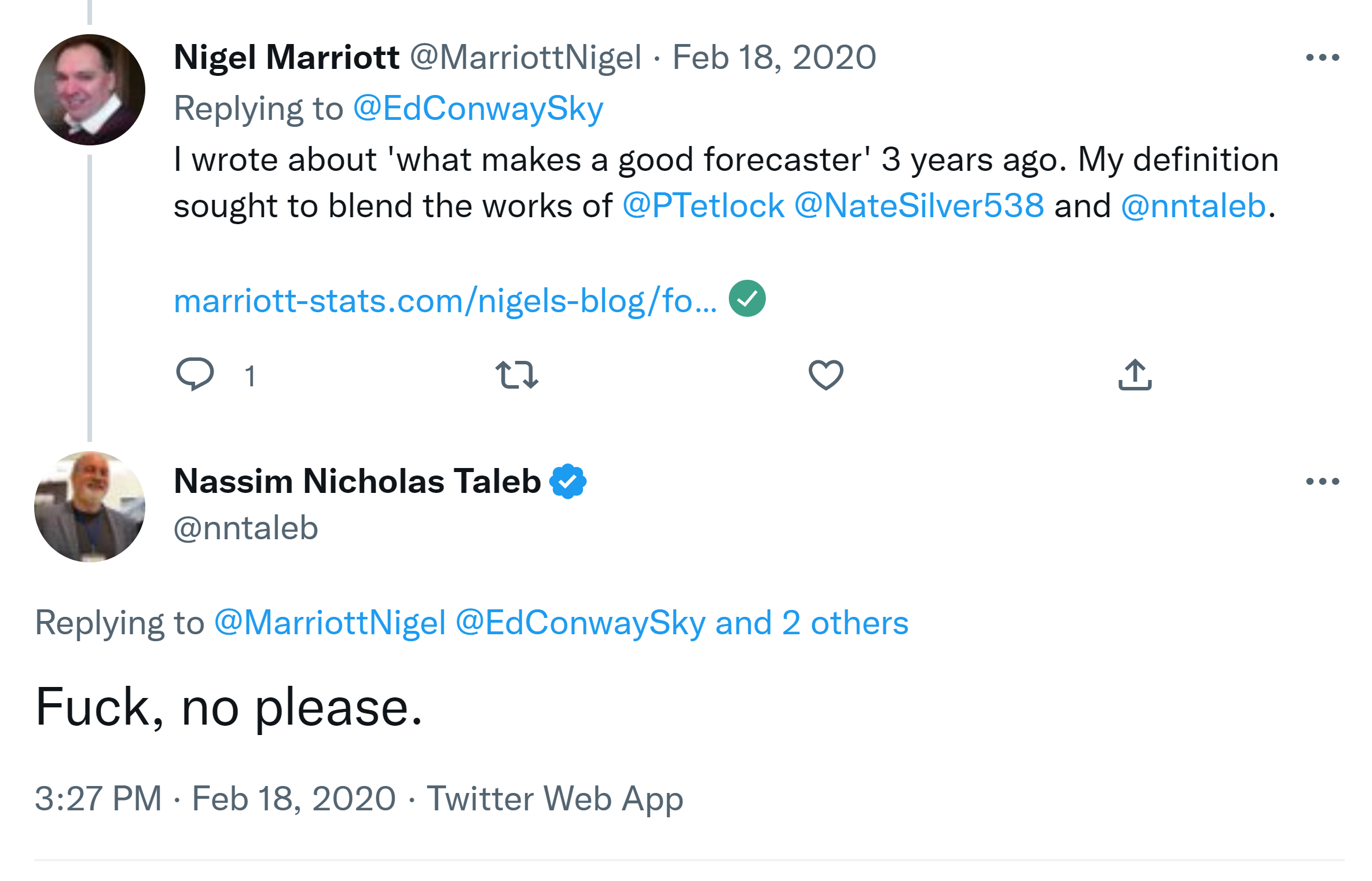The height and width of the screenshot is (881, 1372).
Task: Click the @nntaleb mention in Nigel's tweet
Action: [1193, 206]
